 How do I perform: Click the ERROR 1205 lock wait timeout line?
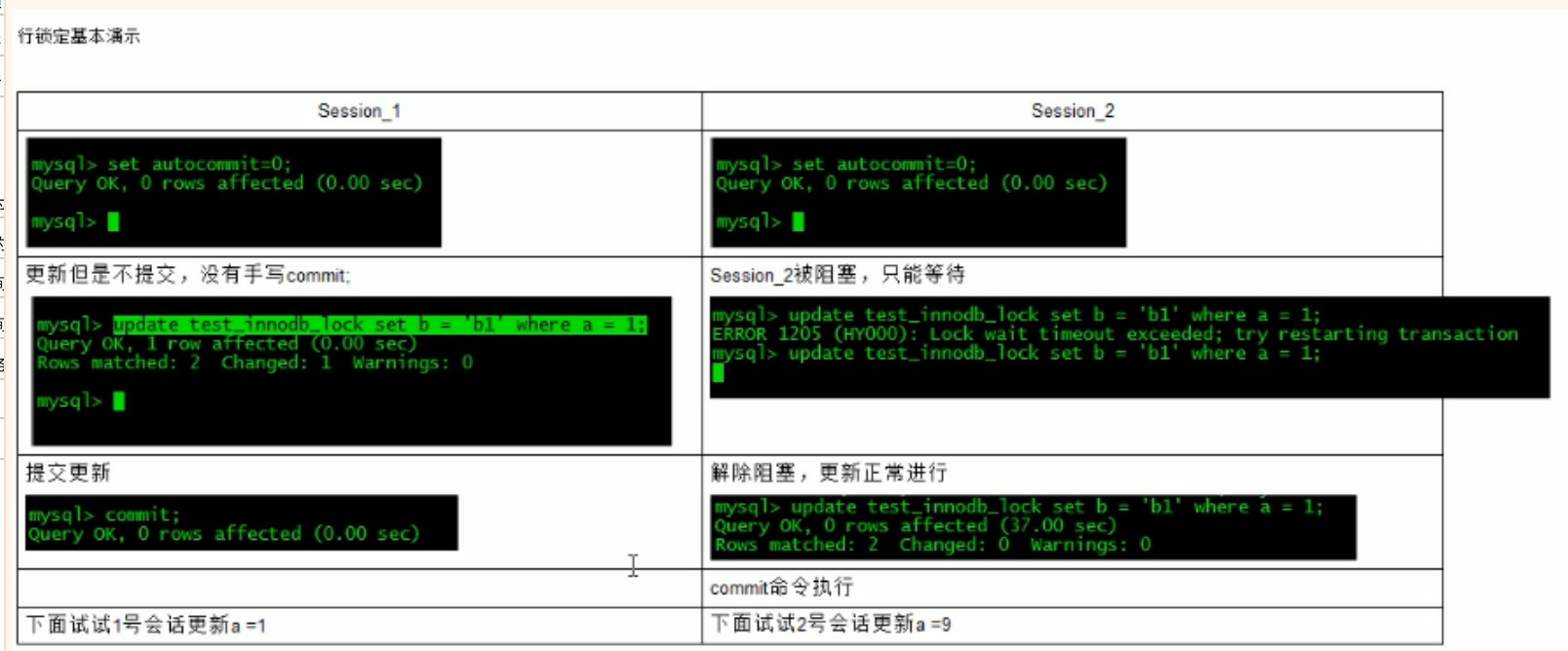[1115, 333]
